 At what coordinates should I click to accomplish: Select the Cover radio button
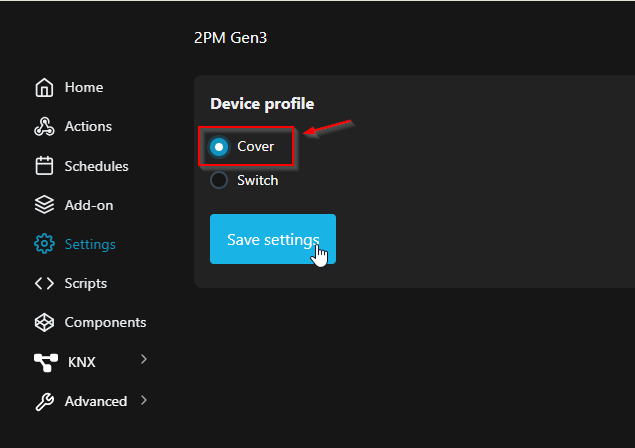coord(219,147)
